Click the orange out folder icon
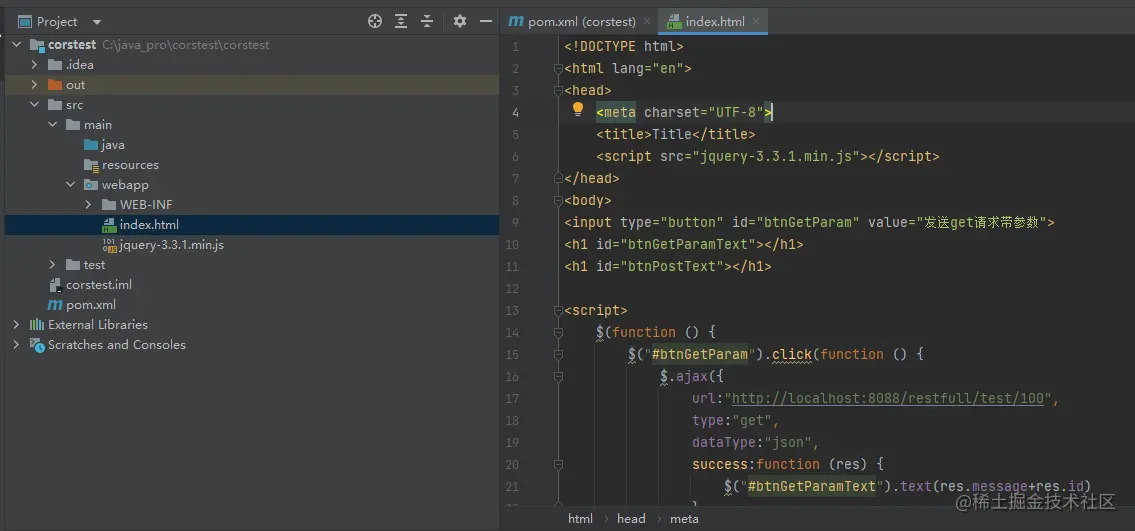The width and height of the screenshot is (1135, 531). click(x=55, y=85)
